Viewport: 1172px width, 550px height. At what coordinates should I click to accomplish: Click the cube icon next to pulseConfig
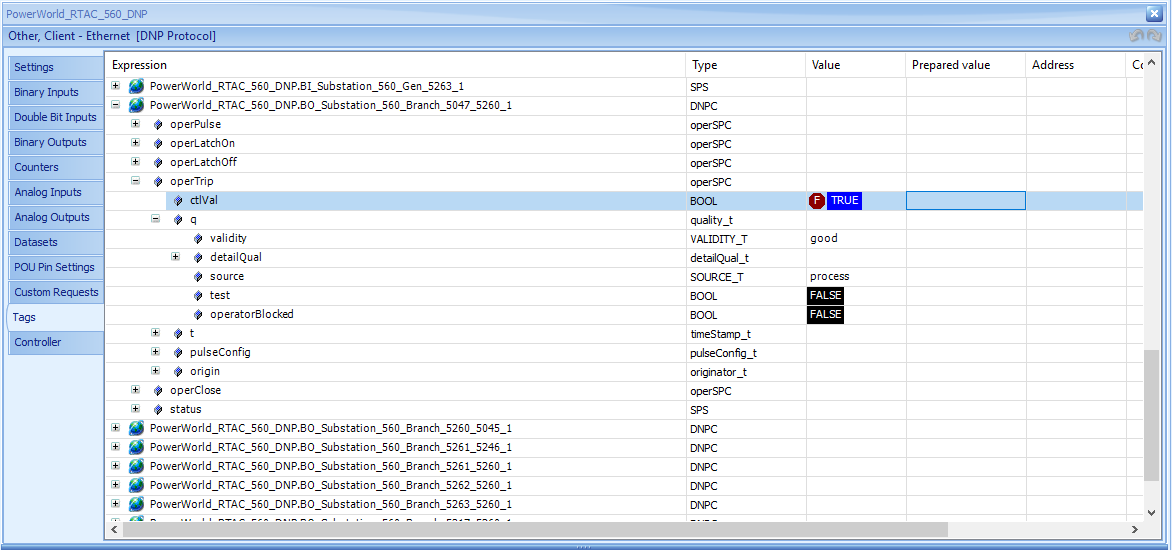(178, 353)
